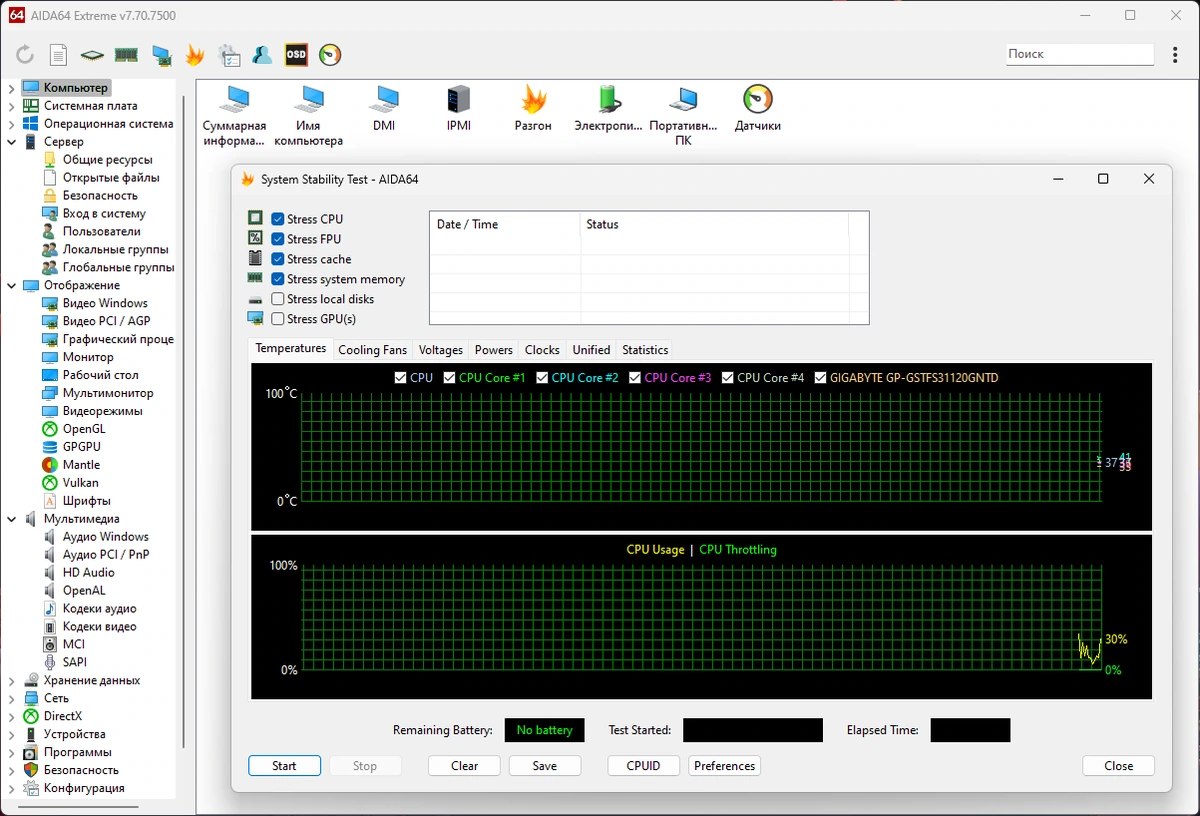Click the Поиск search field
Viewport: 1200px width, 816px height.
[x=1080, y=54]
